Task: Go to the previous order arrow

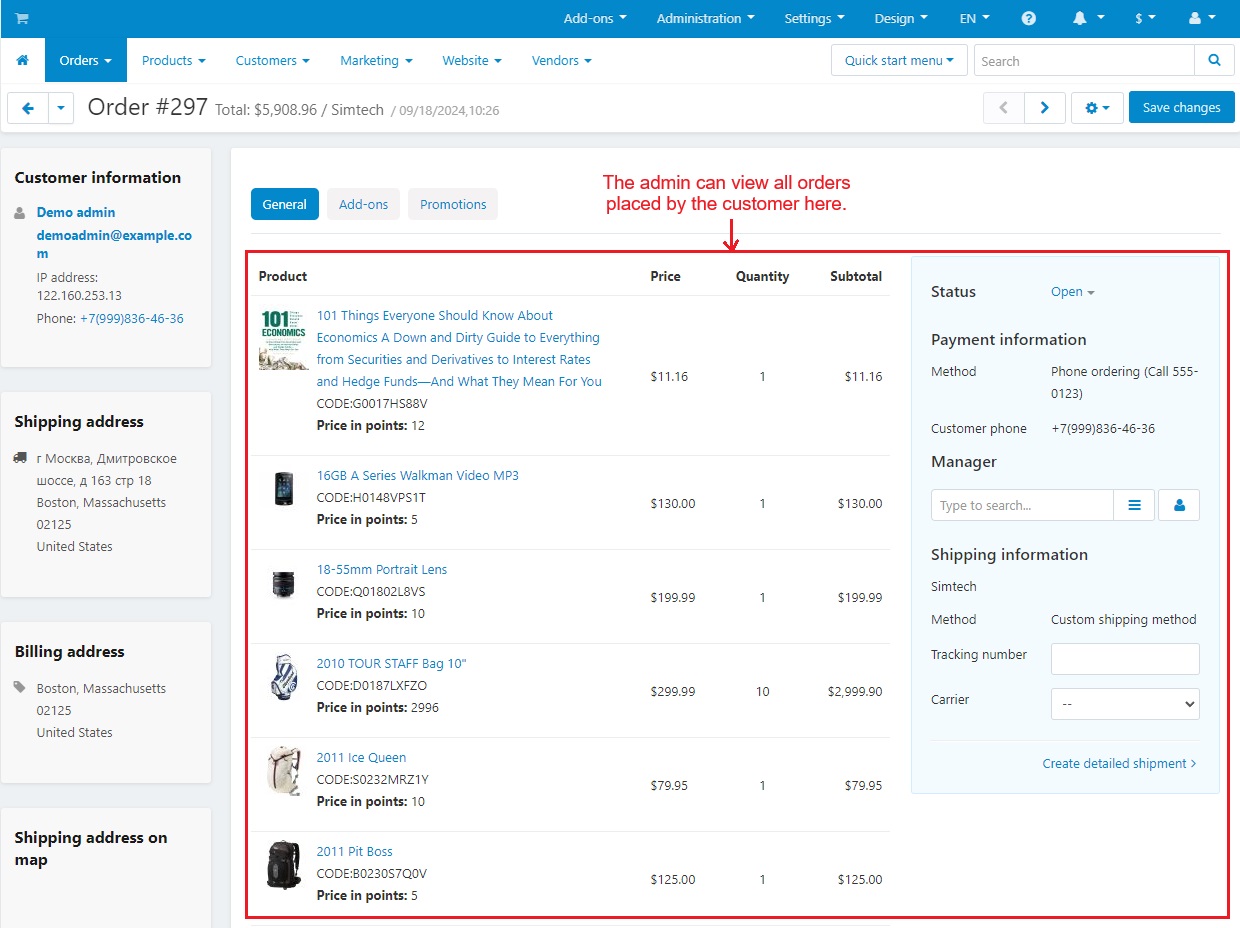Action: [1004, 108]
